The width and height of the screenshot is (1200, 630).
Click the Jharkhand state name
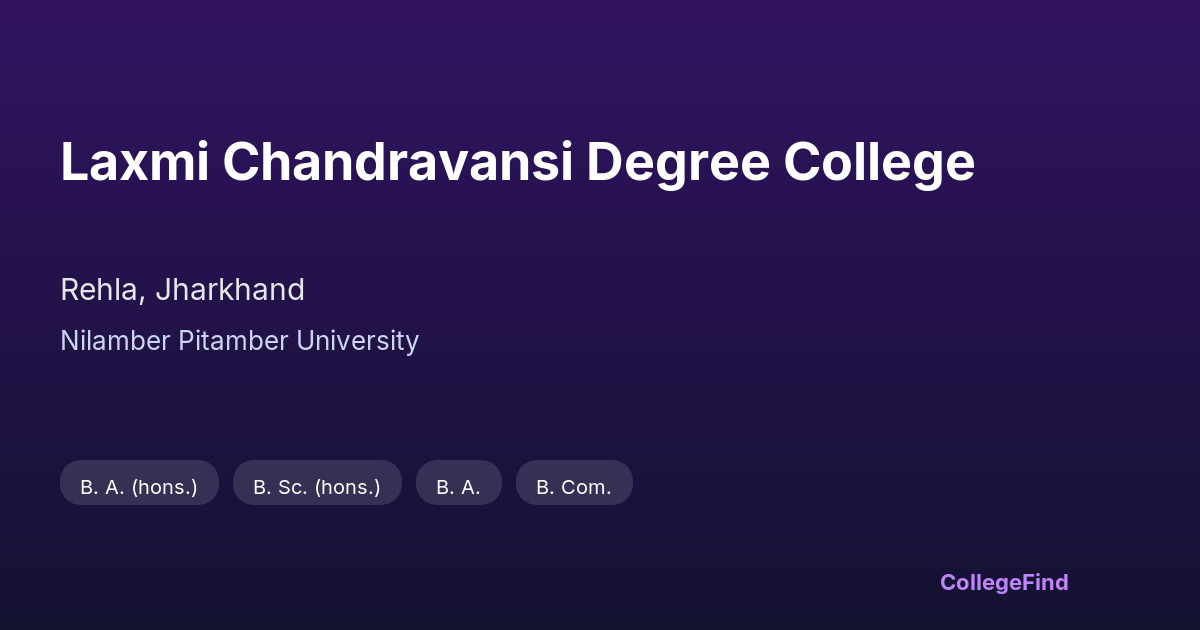tap(229, 290)
